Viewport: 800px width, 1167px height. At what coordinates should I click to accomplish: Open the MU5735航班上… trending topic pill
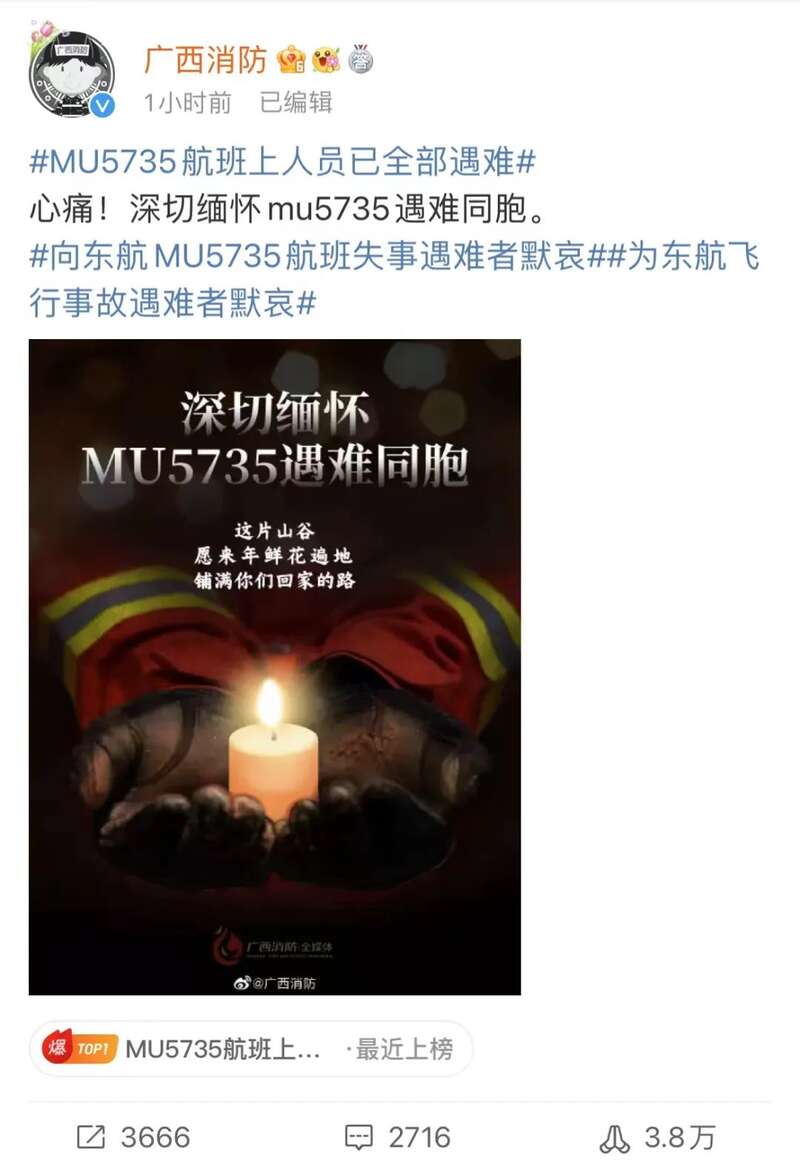click(251, 1049)
